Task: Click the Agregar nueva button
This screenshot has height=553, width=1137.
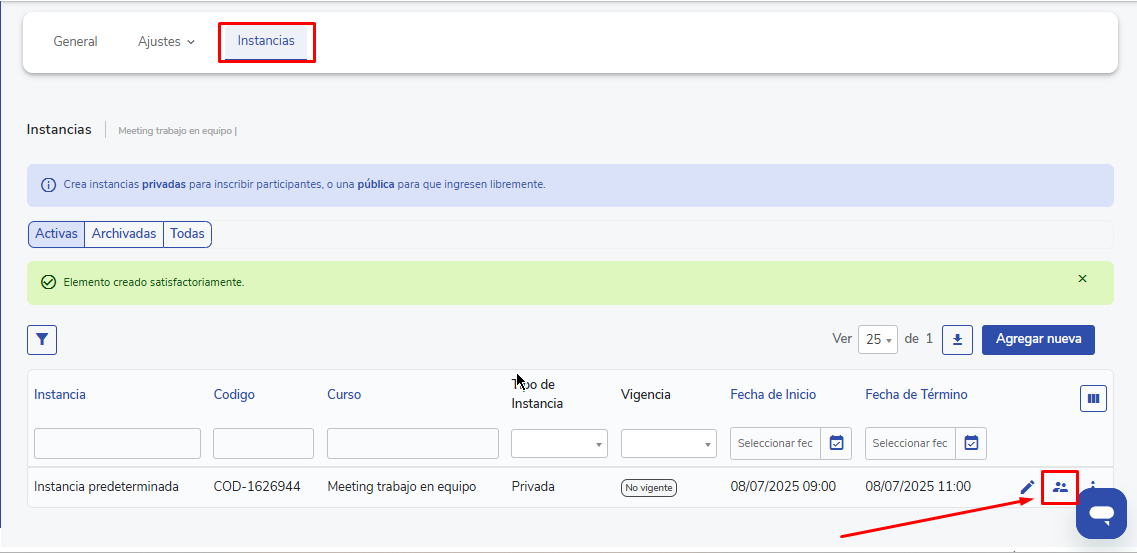Action: pyautogui.click(x=1038, y=339)
